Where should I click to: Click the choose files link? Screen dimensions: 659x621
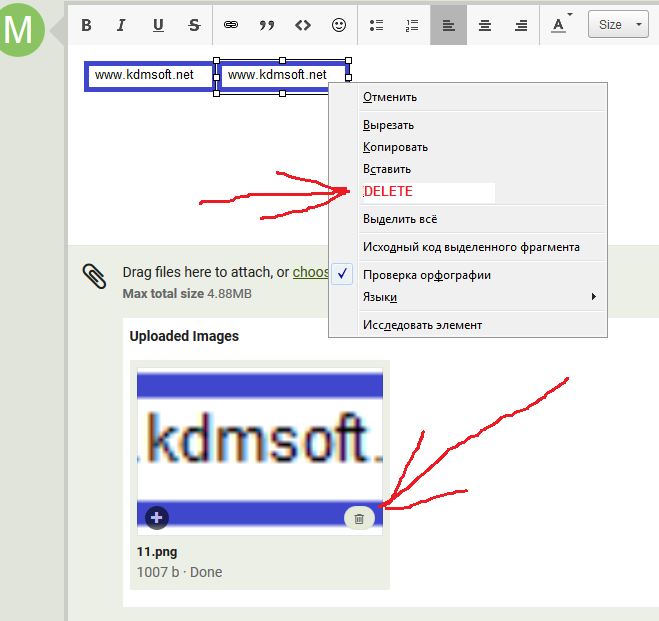click(311, 272)
